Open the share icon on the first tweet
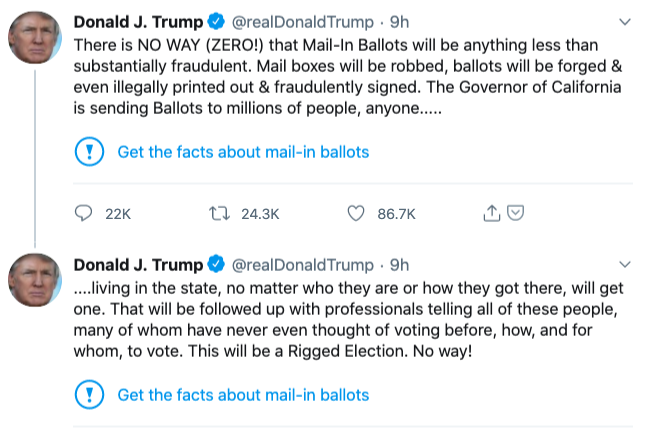 coord(491,213)
